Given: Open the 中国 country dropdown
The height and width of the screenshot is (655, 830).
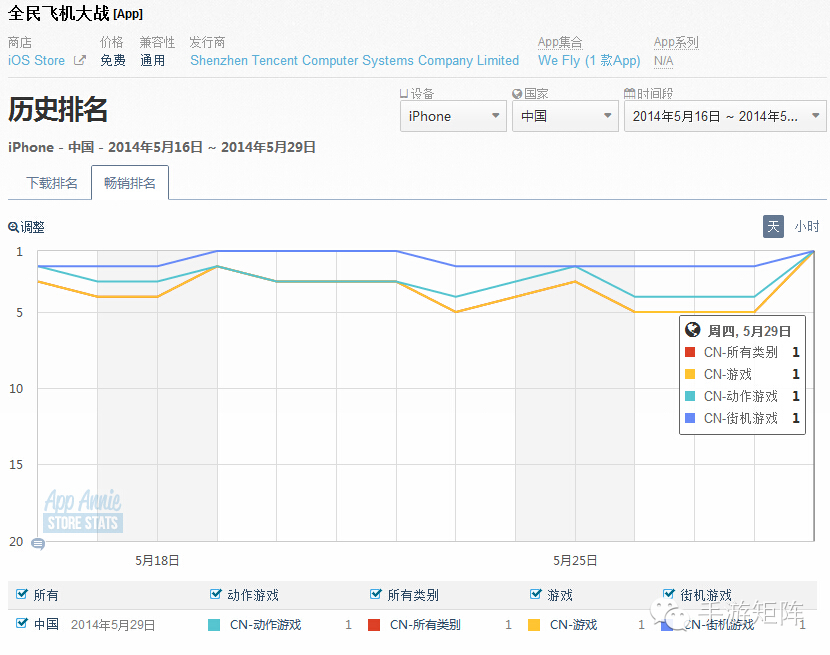Looking at the screenshot, I should 565,116.
